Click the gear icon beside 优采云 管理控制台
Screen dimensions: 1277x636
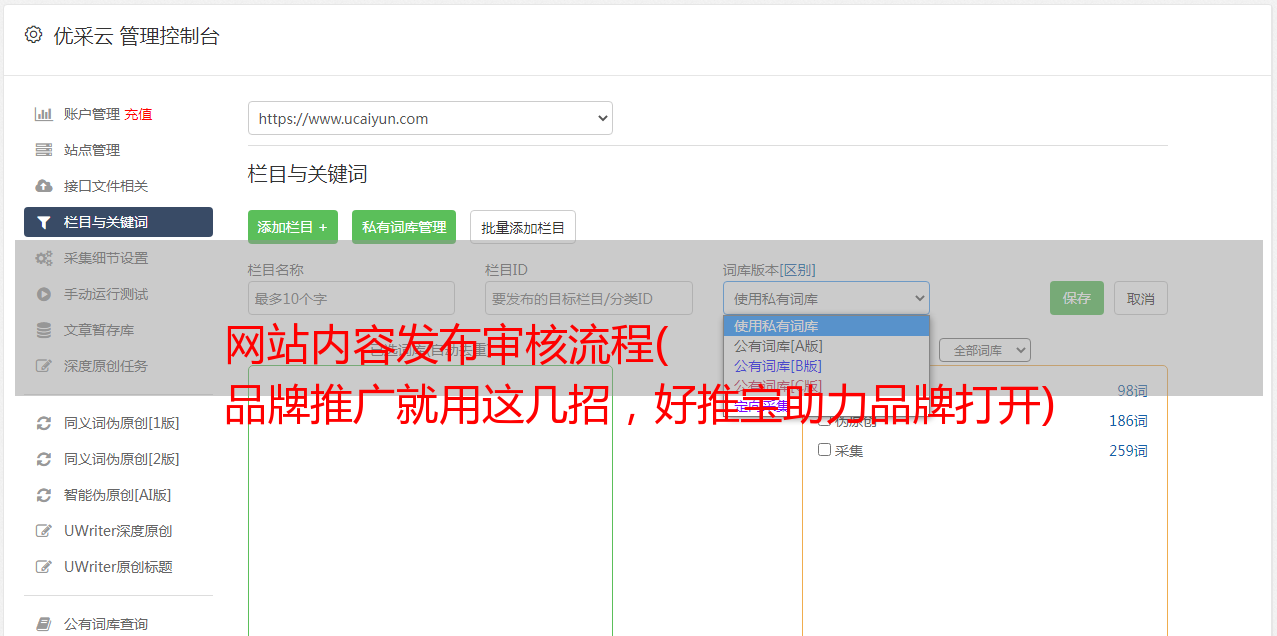coord(33,35)
